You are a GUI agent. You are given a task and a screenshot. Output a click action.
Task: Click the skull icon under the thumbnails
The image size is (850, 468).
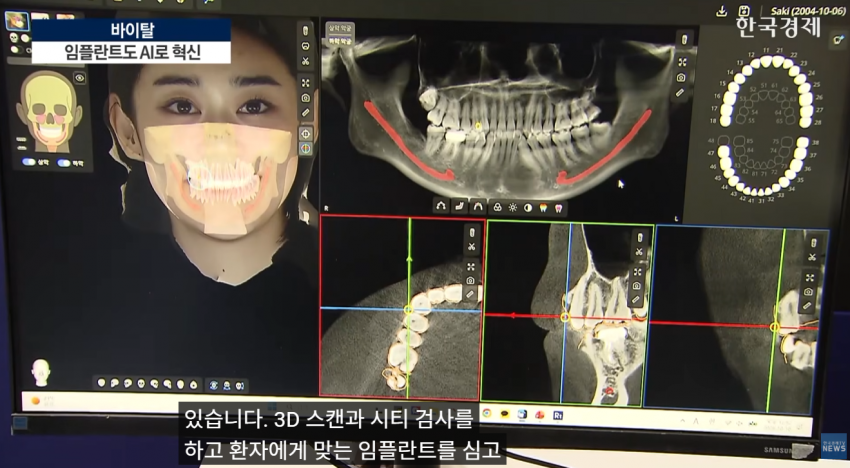point(14,38)
